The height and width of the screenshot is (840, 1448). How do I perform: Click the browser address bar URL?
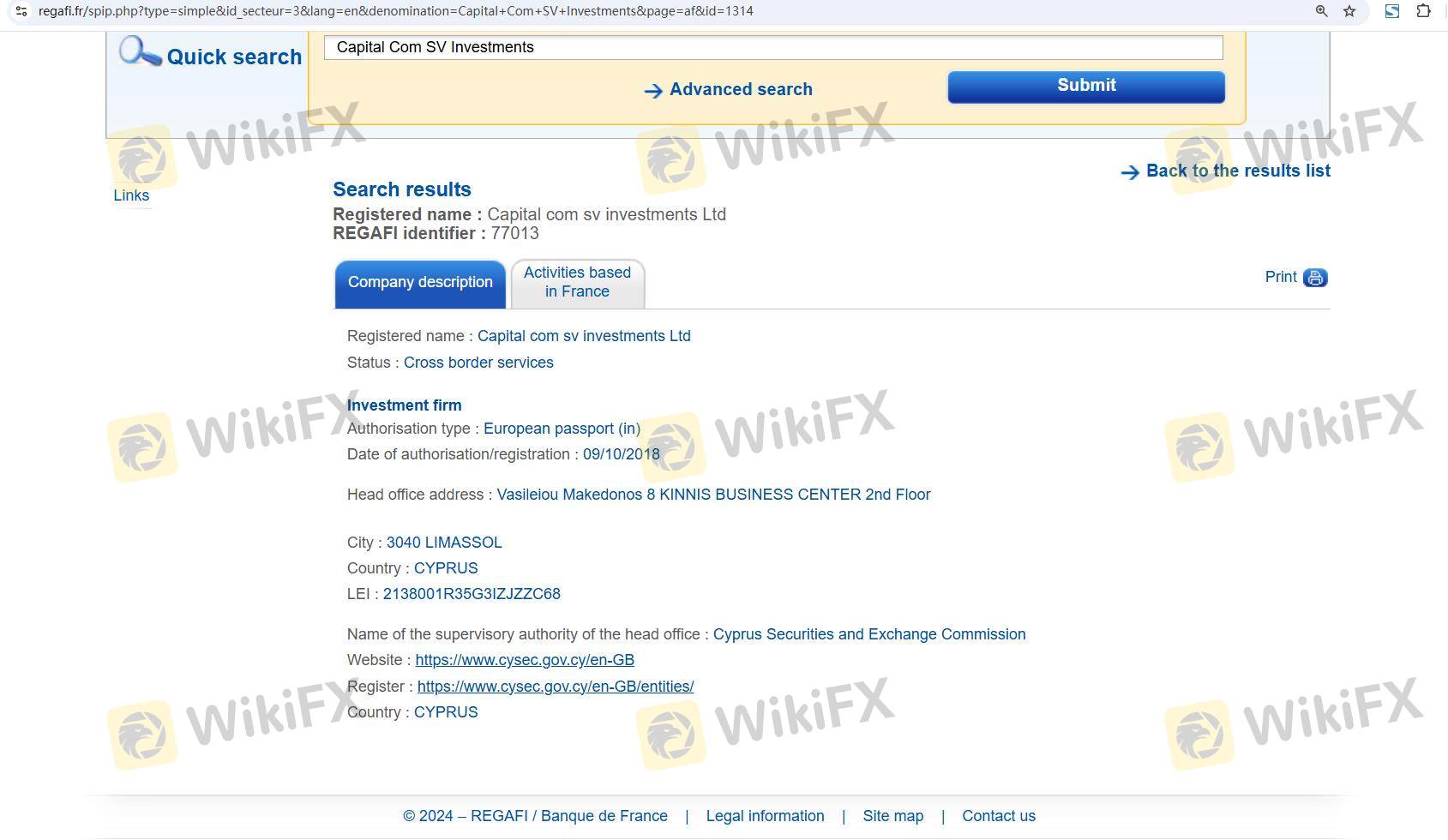pyautogui.click(x=396, y=11)
